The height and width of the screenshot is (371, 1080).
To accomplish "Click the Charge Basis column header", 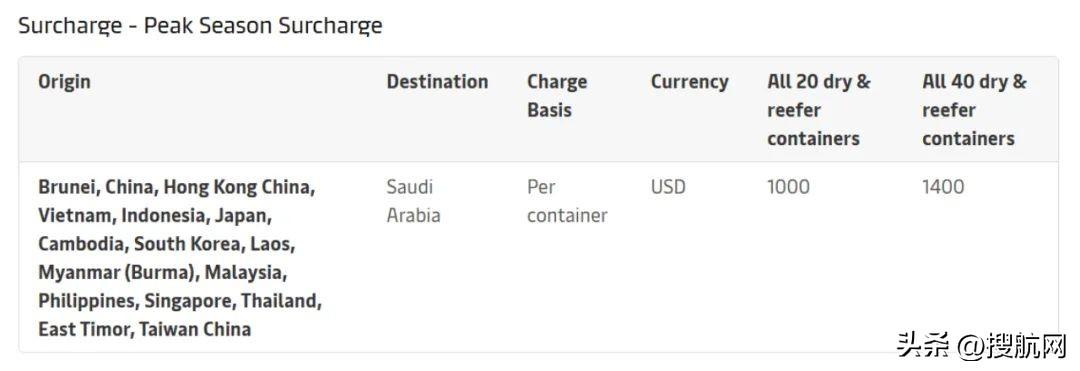I will tap(557, 96).
